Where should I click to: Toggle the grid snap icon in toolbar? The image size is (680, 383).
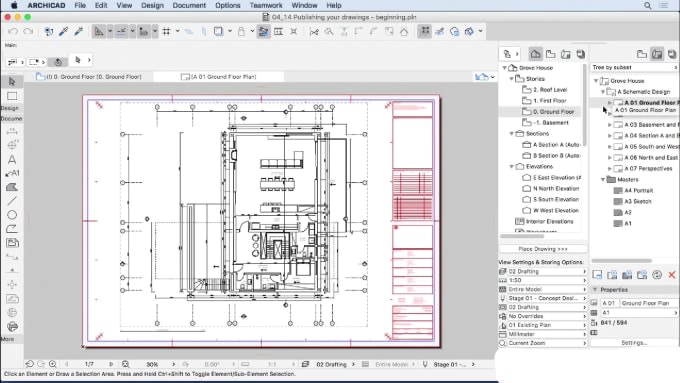[167, 31]
